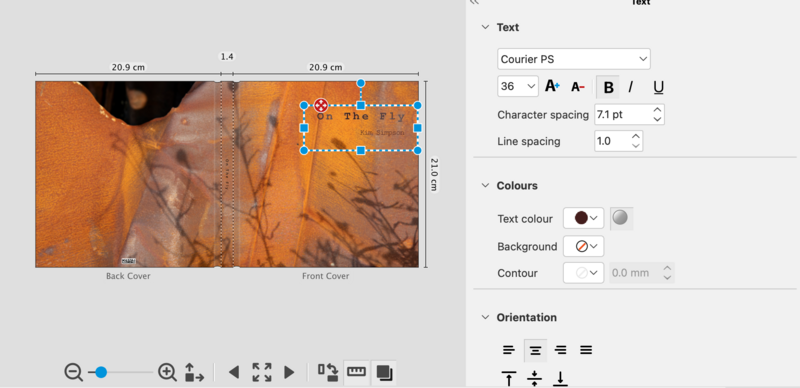Screen dimensions: 800x388
Task: Click the Front Cover label
Action: click(x=326, y=276)
